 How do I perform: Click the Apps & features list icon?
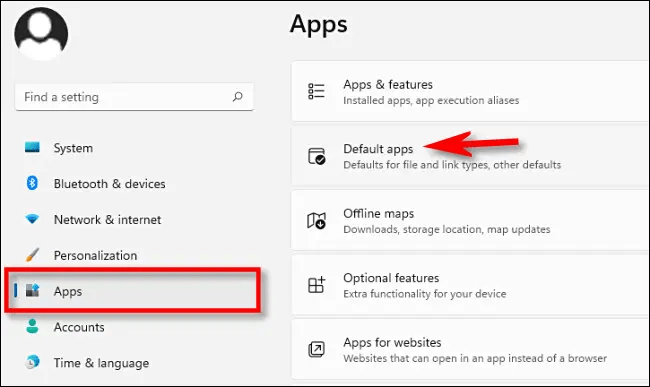[316, 91]
